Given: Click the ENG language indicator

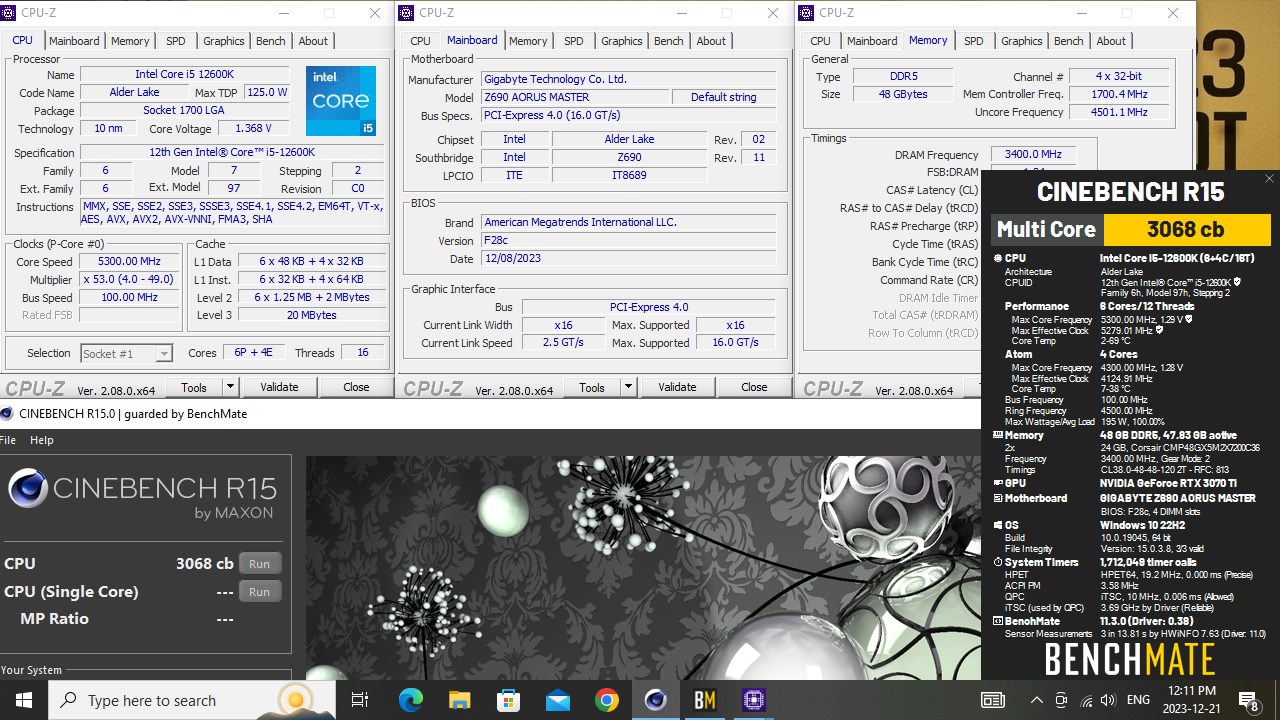Looking at the screenshot, I should click(1138, 700).
